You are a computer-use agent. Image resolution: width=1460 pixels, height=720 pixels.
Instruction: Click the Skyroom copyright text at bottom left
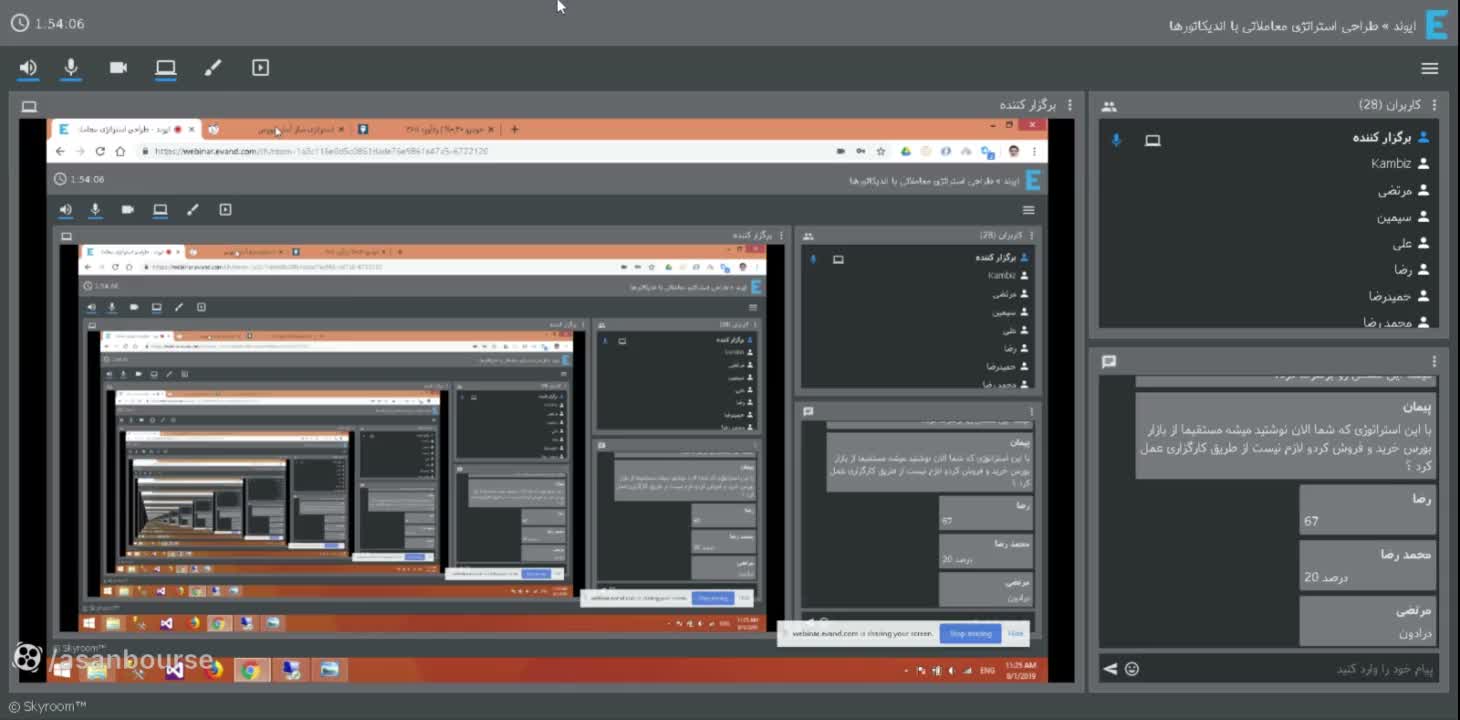point(47,707)
